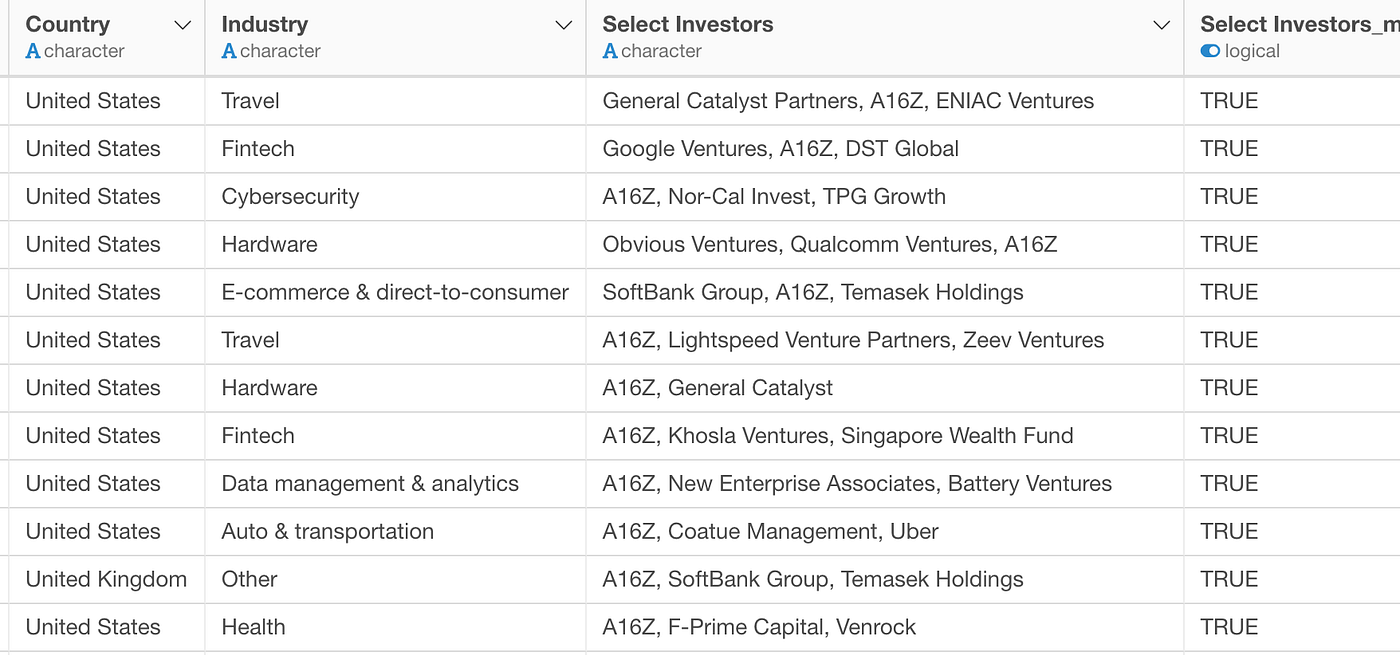Click the Country column header name
This screenshot has width=1400, height=655.
[68, 24]
